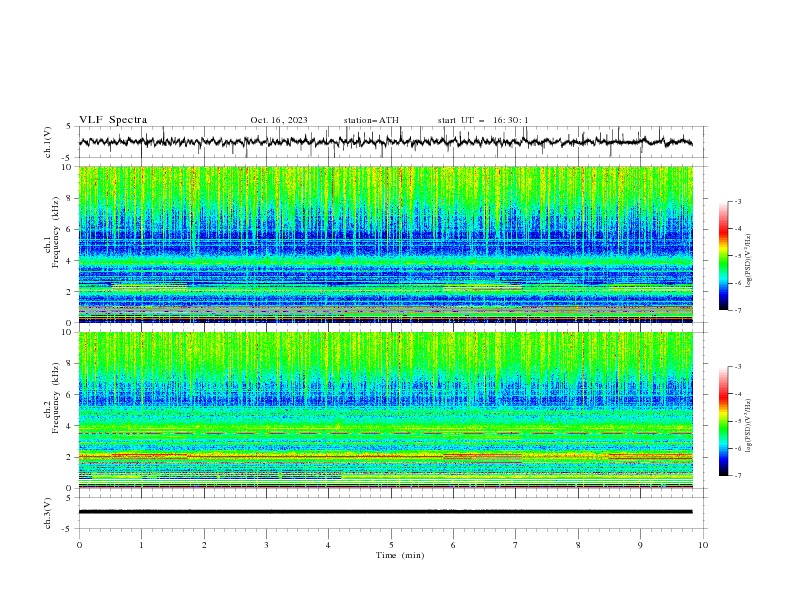Click the "VLF Spectra" plot title
Image resolution: width=792 pixels, height=612 pixels.
[113, 120]
